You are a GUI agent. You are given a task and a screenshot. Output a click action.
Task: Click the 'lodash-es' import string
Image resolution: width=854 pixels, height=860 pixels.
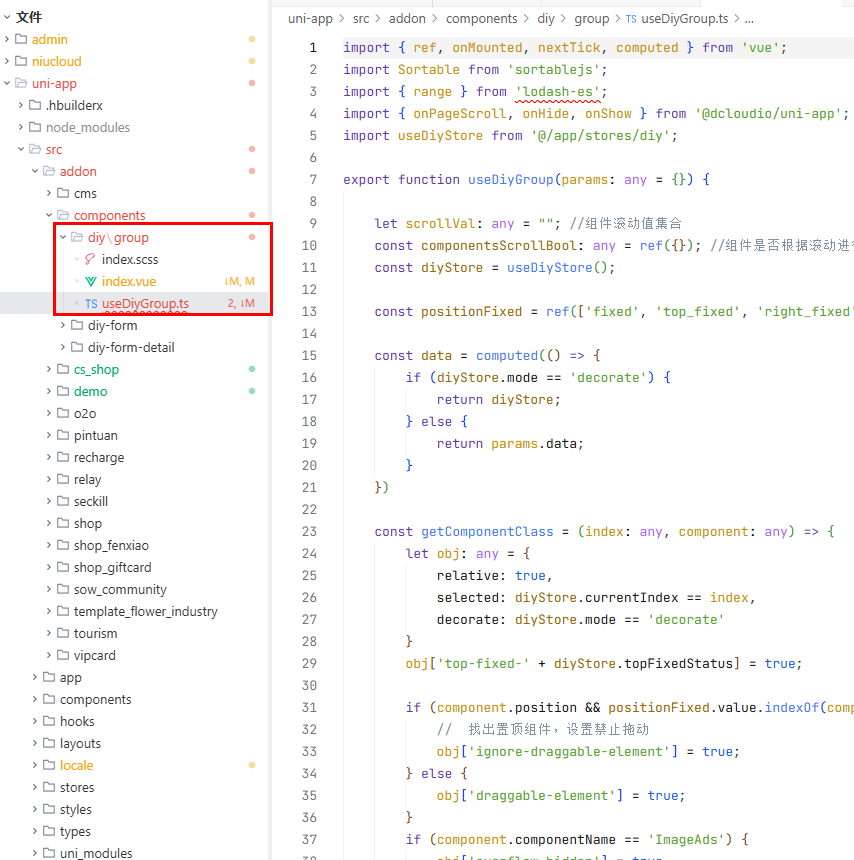556,92
